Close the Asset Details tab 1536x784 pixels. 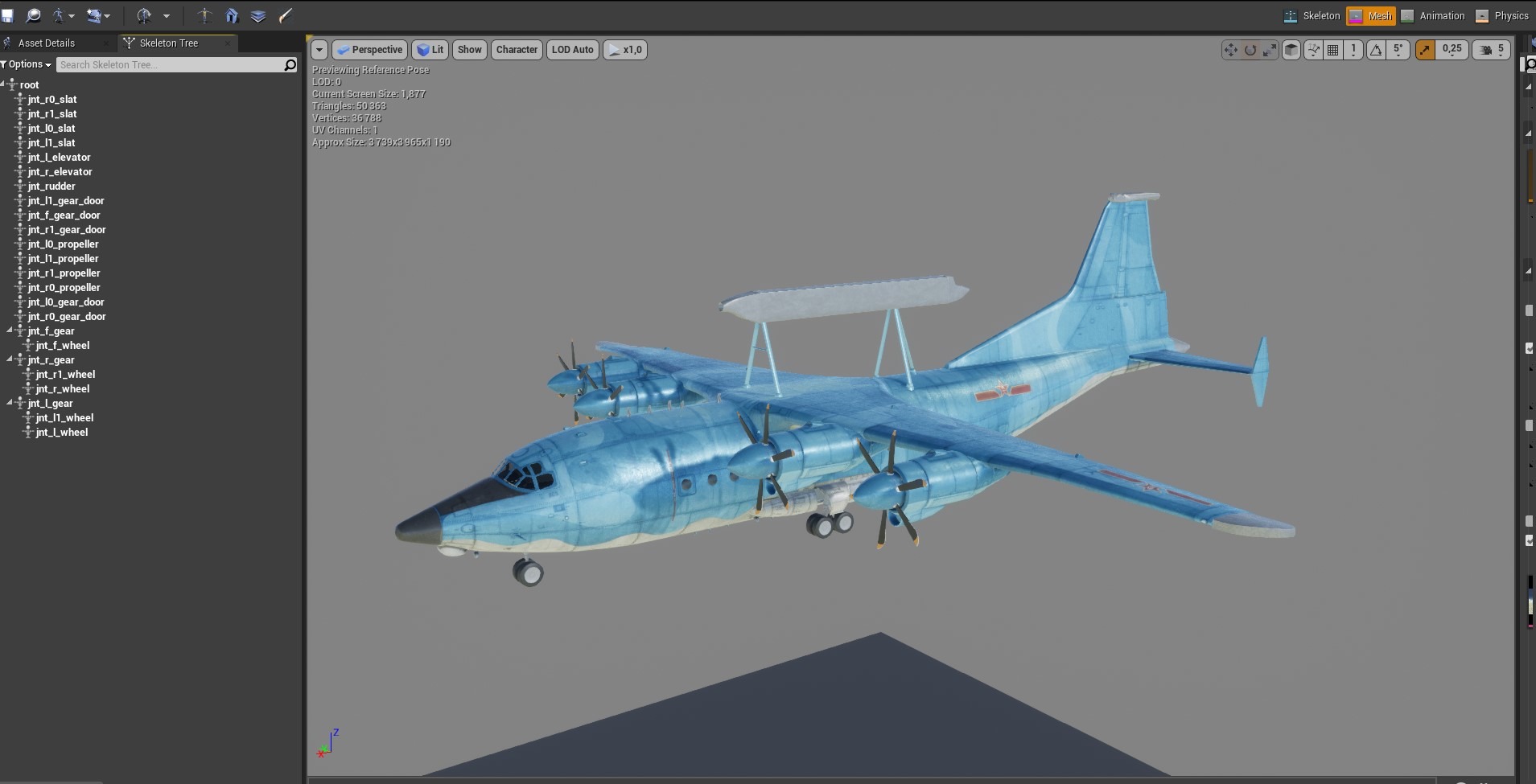point(105,43)
